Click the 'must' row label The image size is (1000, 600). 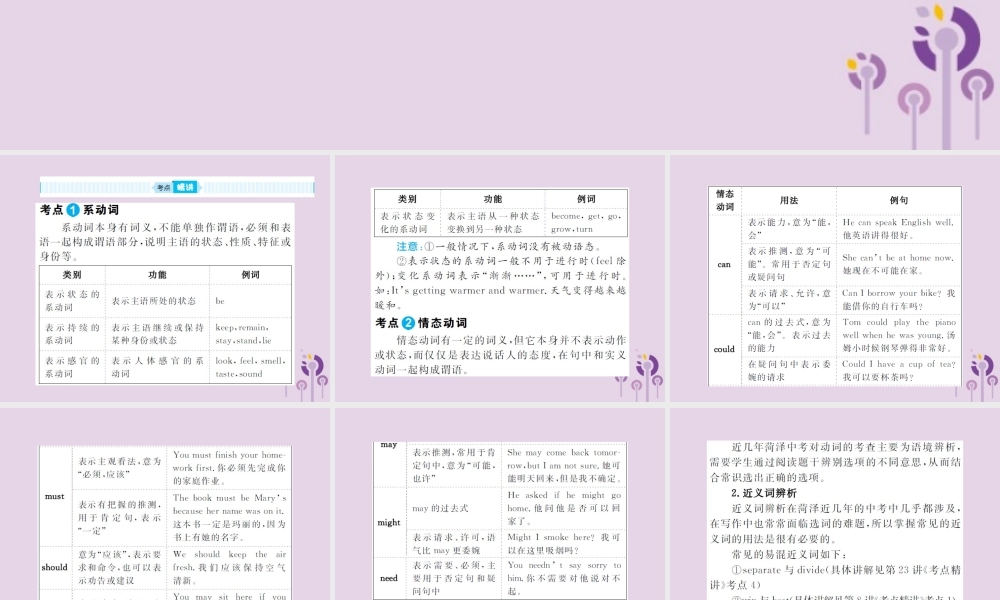click(x=55, y=495)
